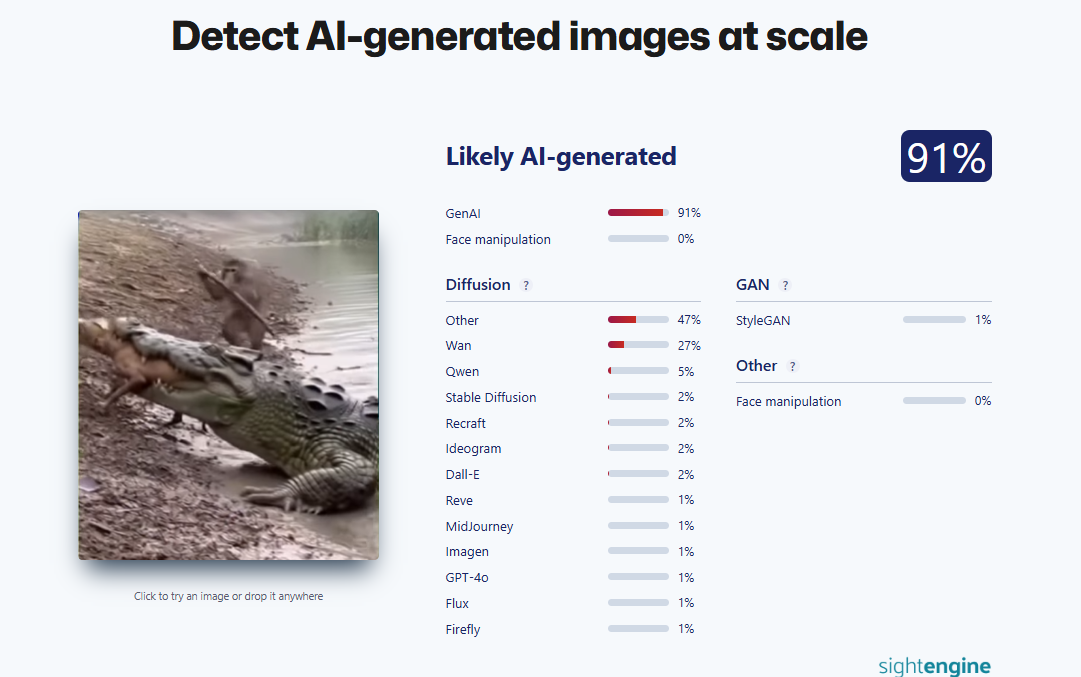This screenshot has width=1081, height=677.
Task: Open the help icon beside the Other heading
Action: [x=793, y=366]
